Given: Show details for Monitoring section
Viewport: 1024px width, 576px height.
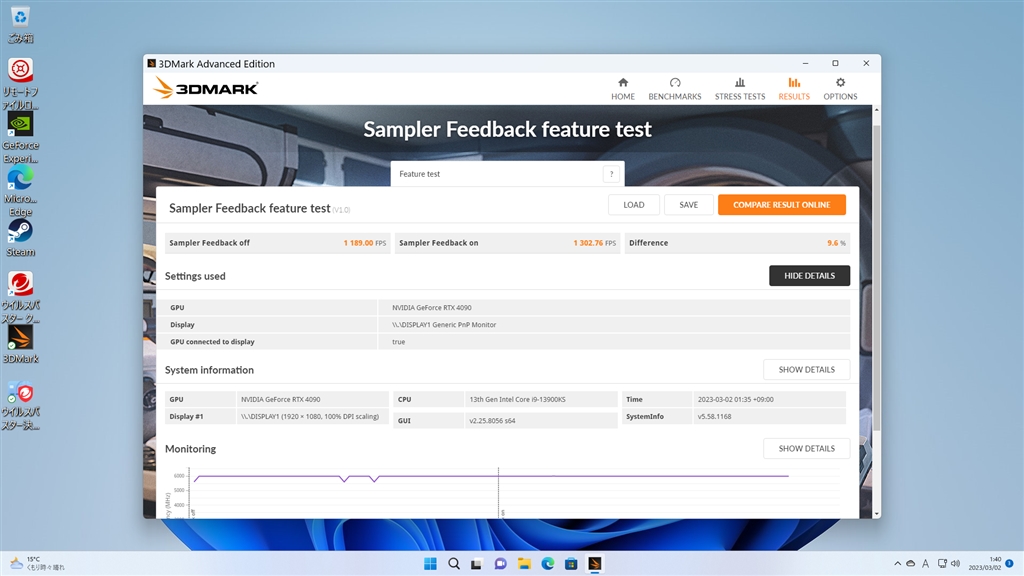Looking at the screenshot, I should point(807,449).
